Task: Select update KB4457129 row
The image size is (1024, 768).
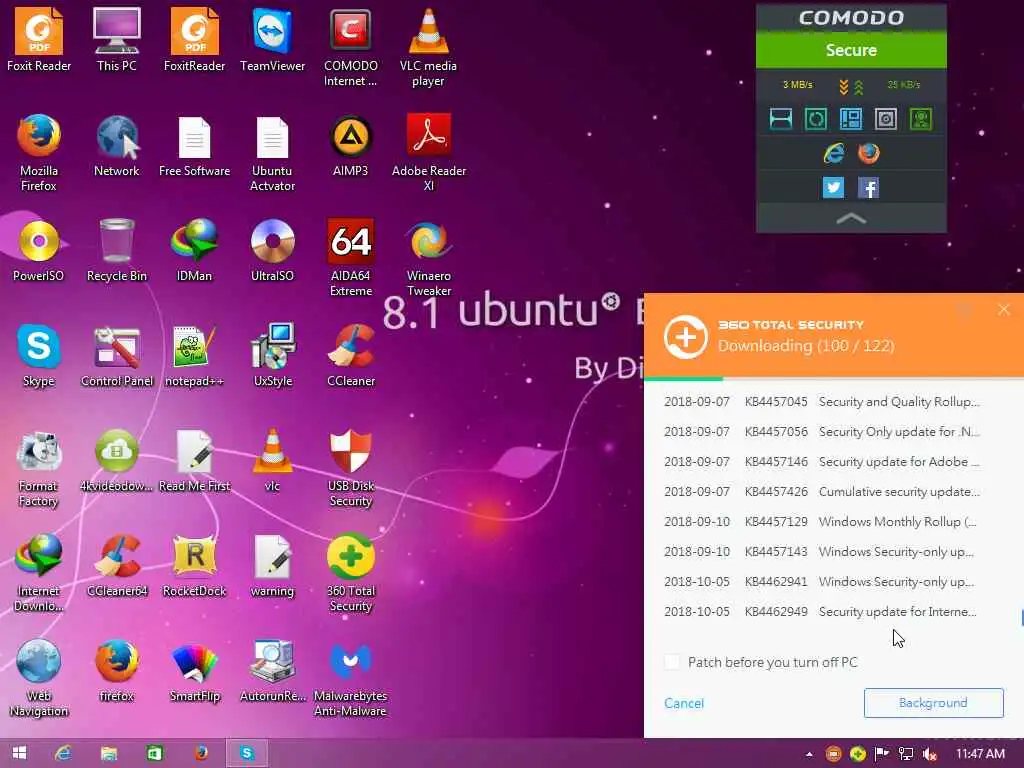Action: pos(822,522)
